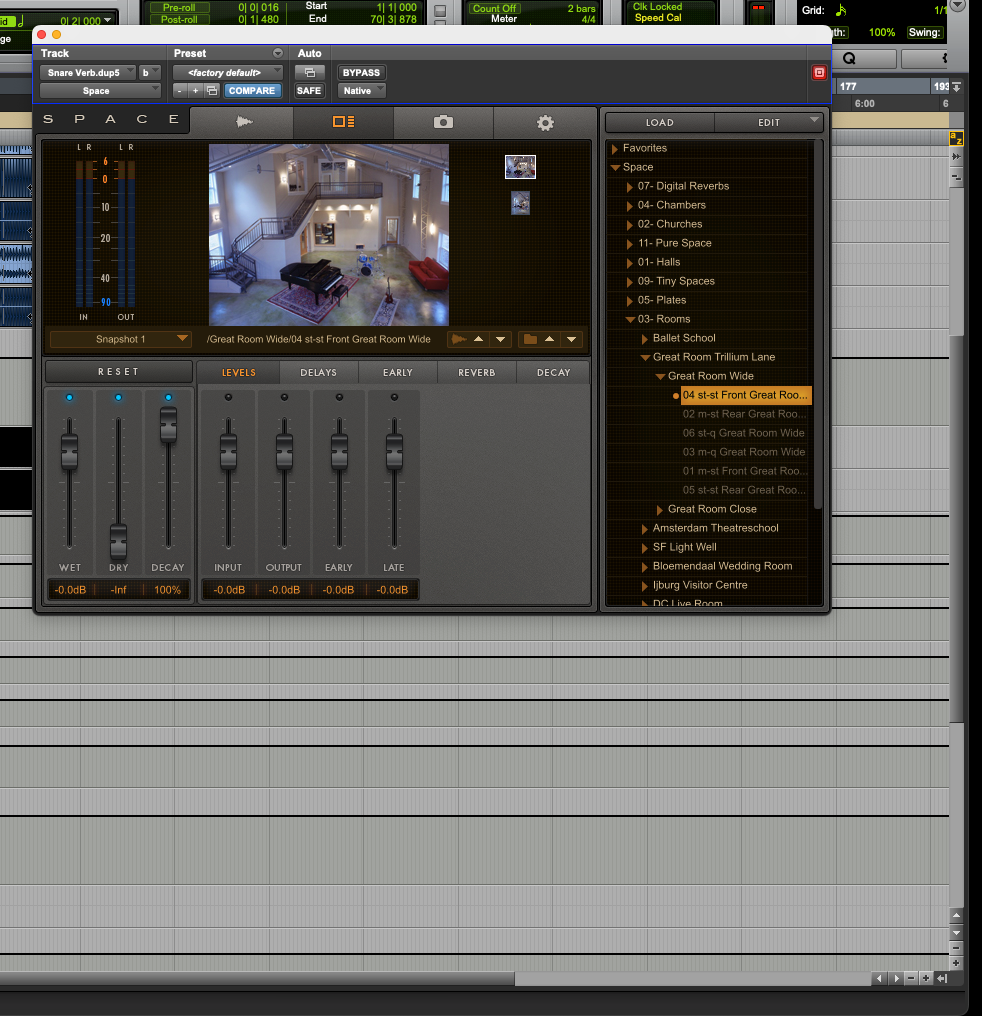Select the LOAD browser tab
Image resolution: width=982 pixels, height=1016 pixels.
(659, 122)
